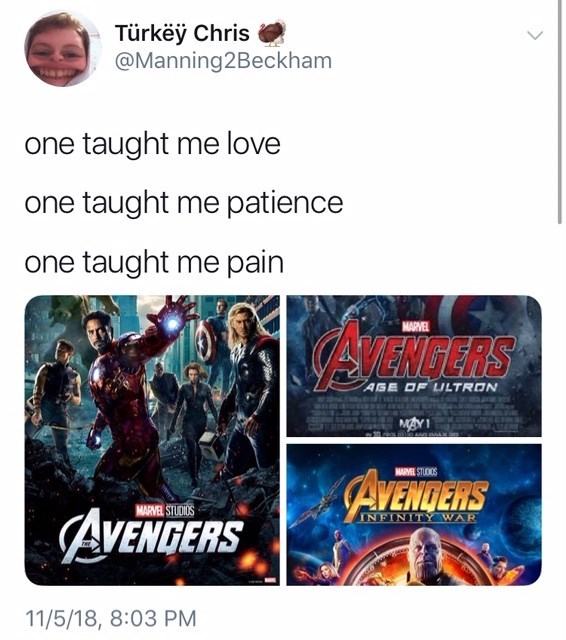The height and width of the screenshot is (640, 566).
Task: Select the line 'one taught me patience'
Action: point(184,203)
